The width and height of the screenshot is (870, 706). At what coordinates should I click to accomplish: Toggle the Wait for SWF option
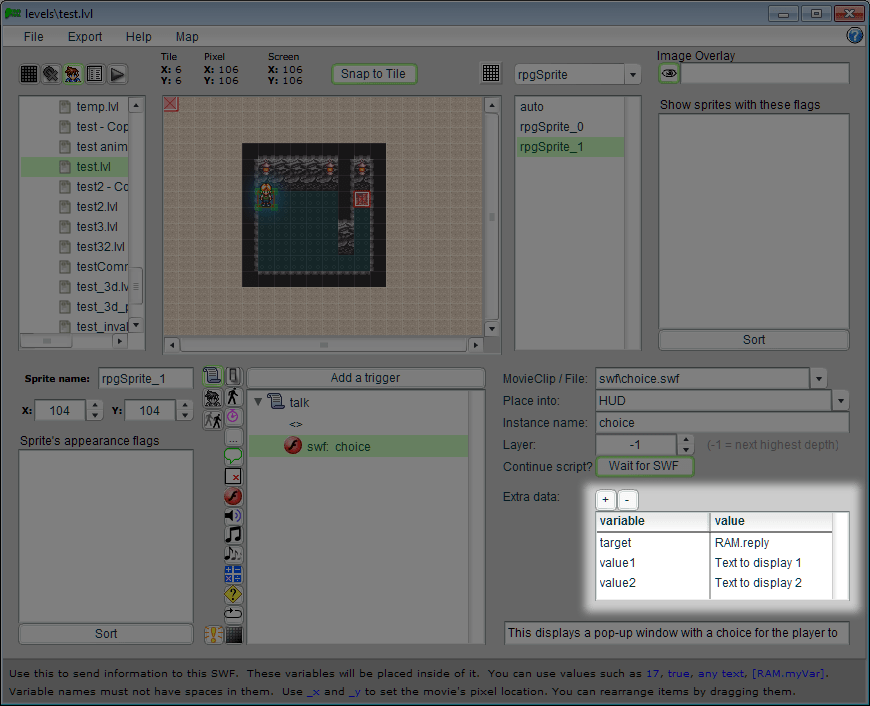pos(644,466)
